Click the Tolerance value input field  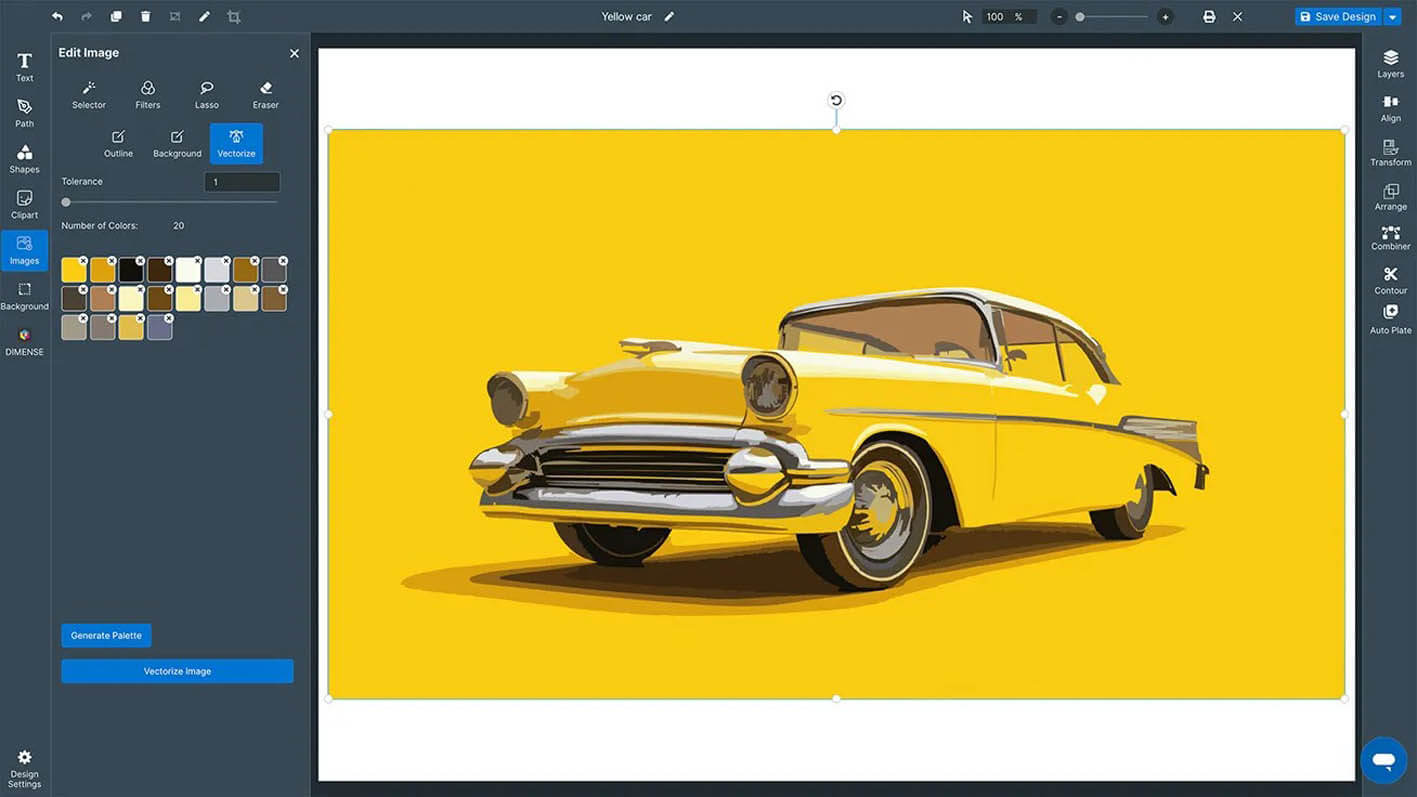242,182
